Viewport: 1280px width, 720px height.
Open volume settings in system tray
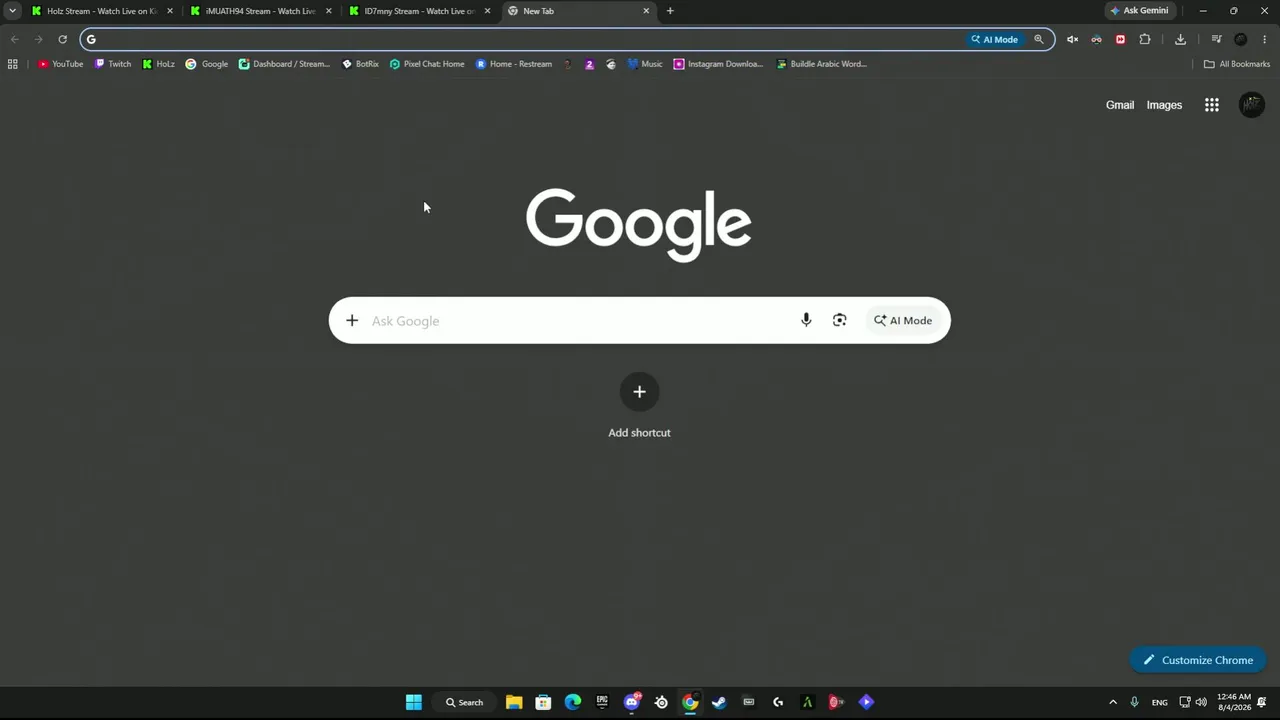pyautogui.click(x=1201, y=702)
